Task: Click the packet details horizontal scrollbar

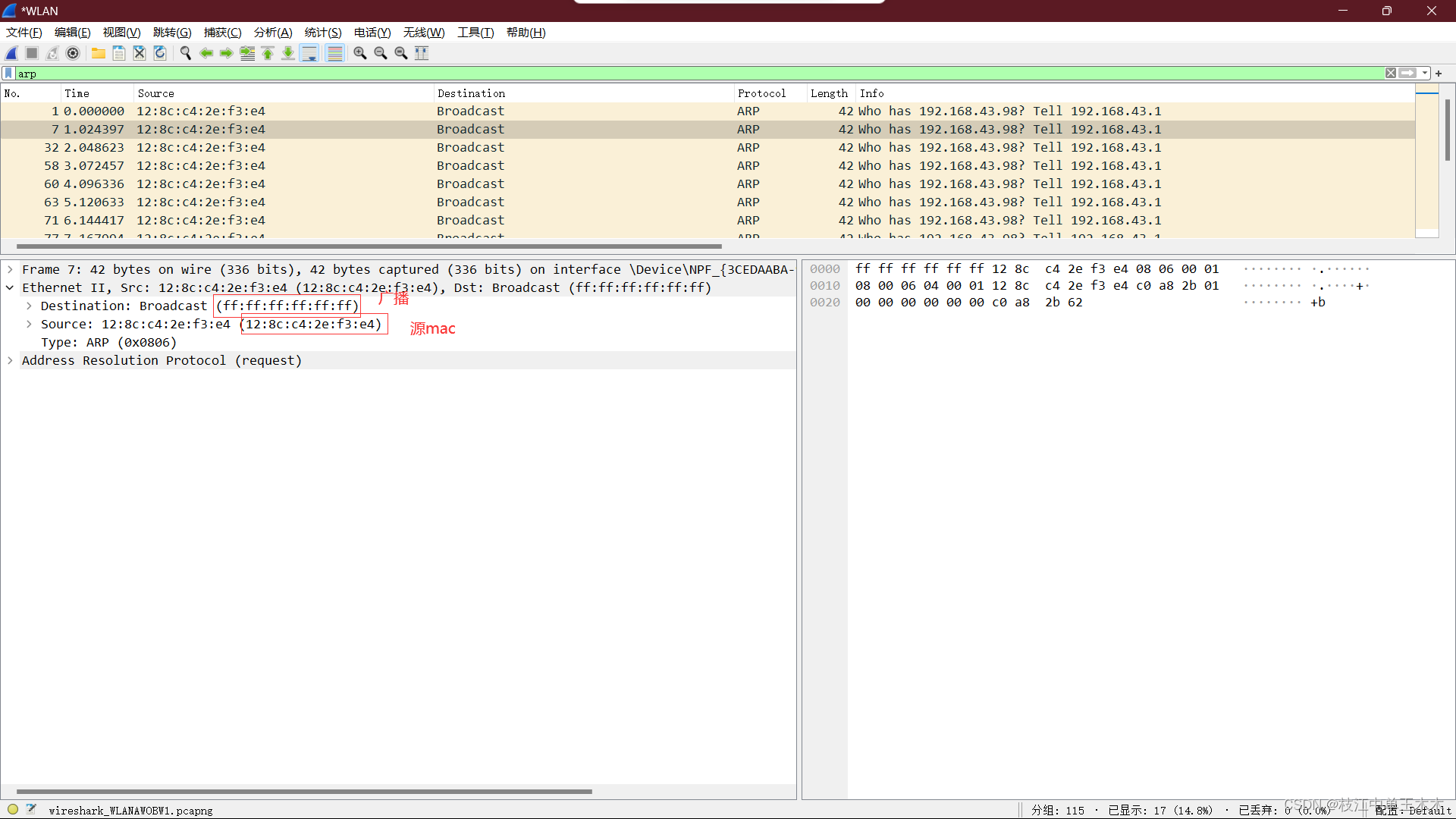Action: [x=304, y=792]
